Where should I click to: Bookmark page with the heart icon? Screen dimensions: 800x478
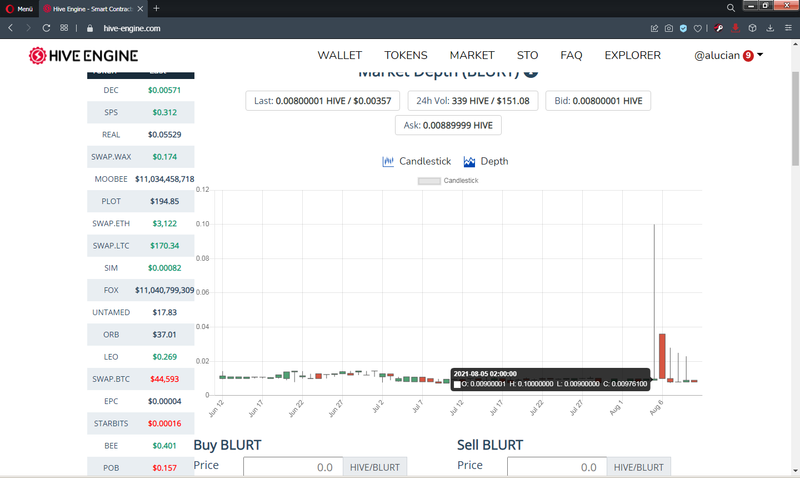coord(700,28)
